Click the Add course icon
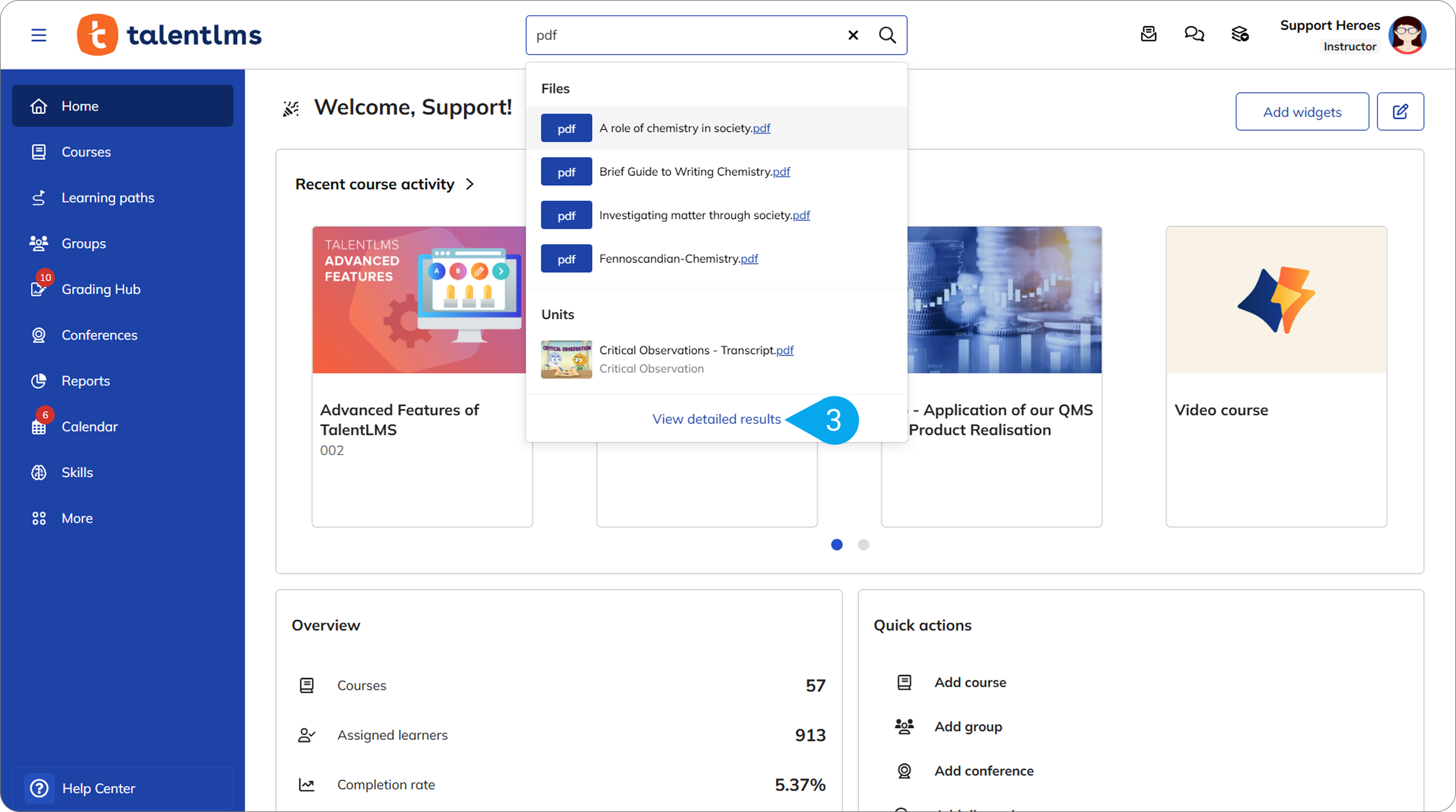Viewport: 1456px width, 812px height. click(x=904, y=682)
